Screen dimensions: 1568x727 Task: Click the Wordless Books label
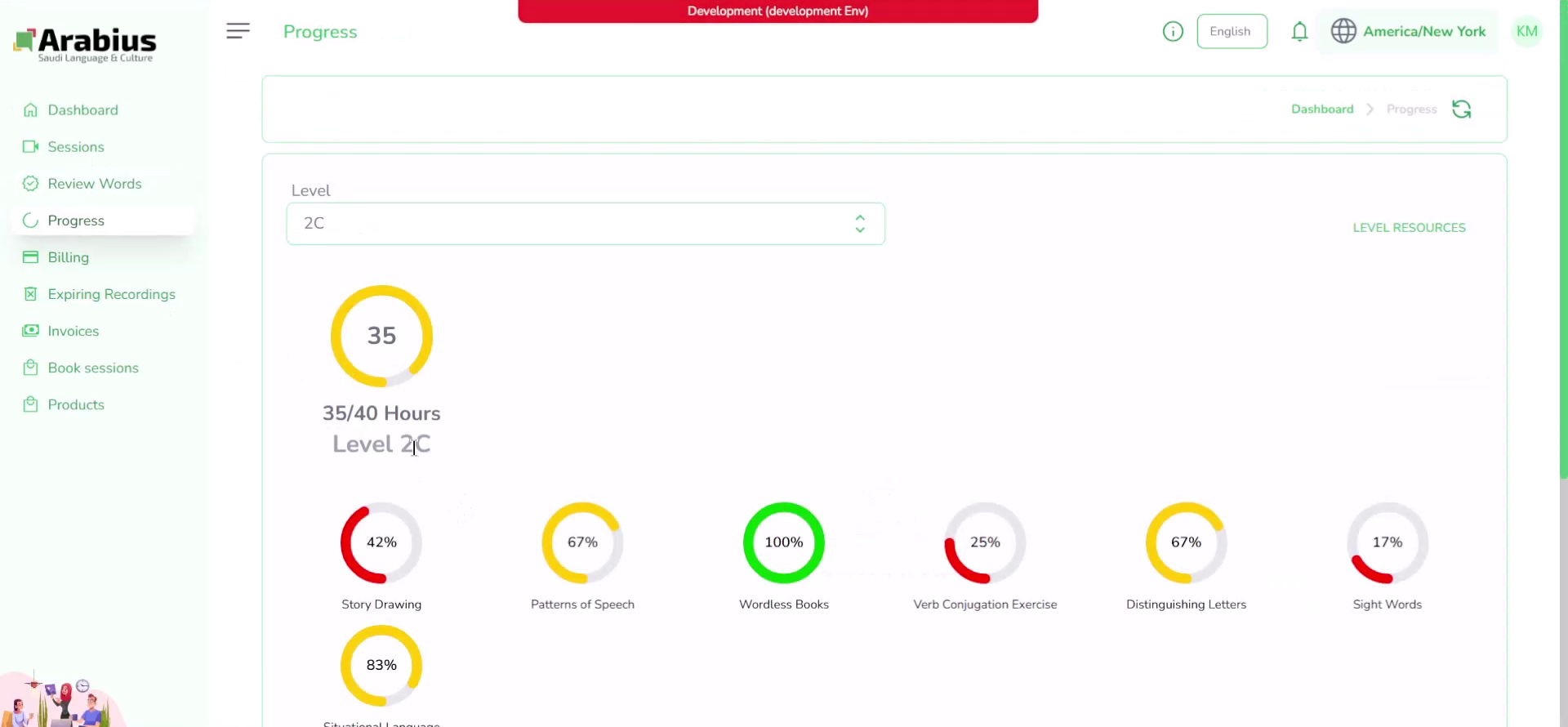784,604
